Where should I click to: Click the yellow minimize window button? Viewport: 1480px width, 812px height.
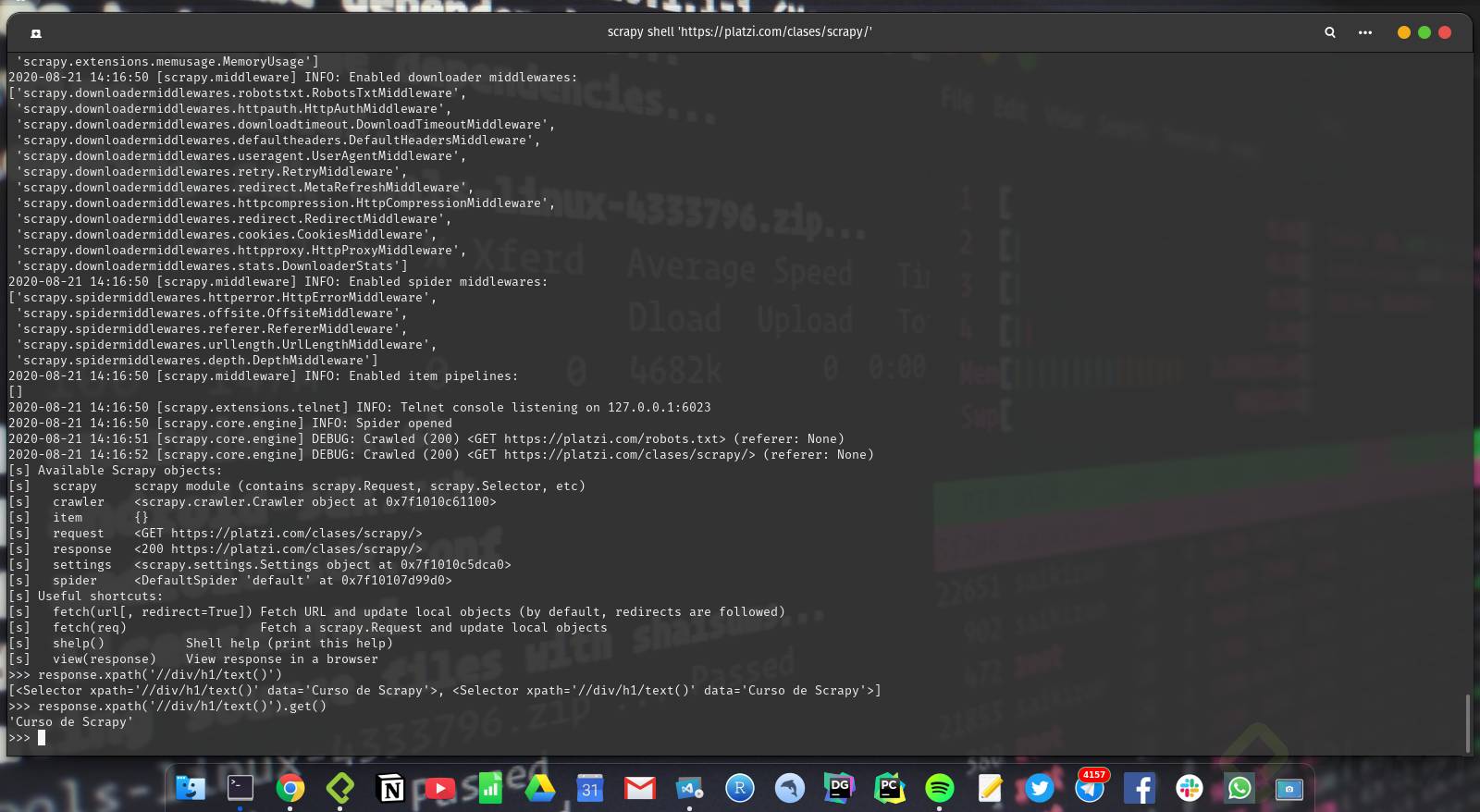(x=1403, y=32)
